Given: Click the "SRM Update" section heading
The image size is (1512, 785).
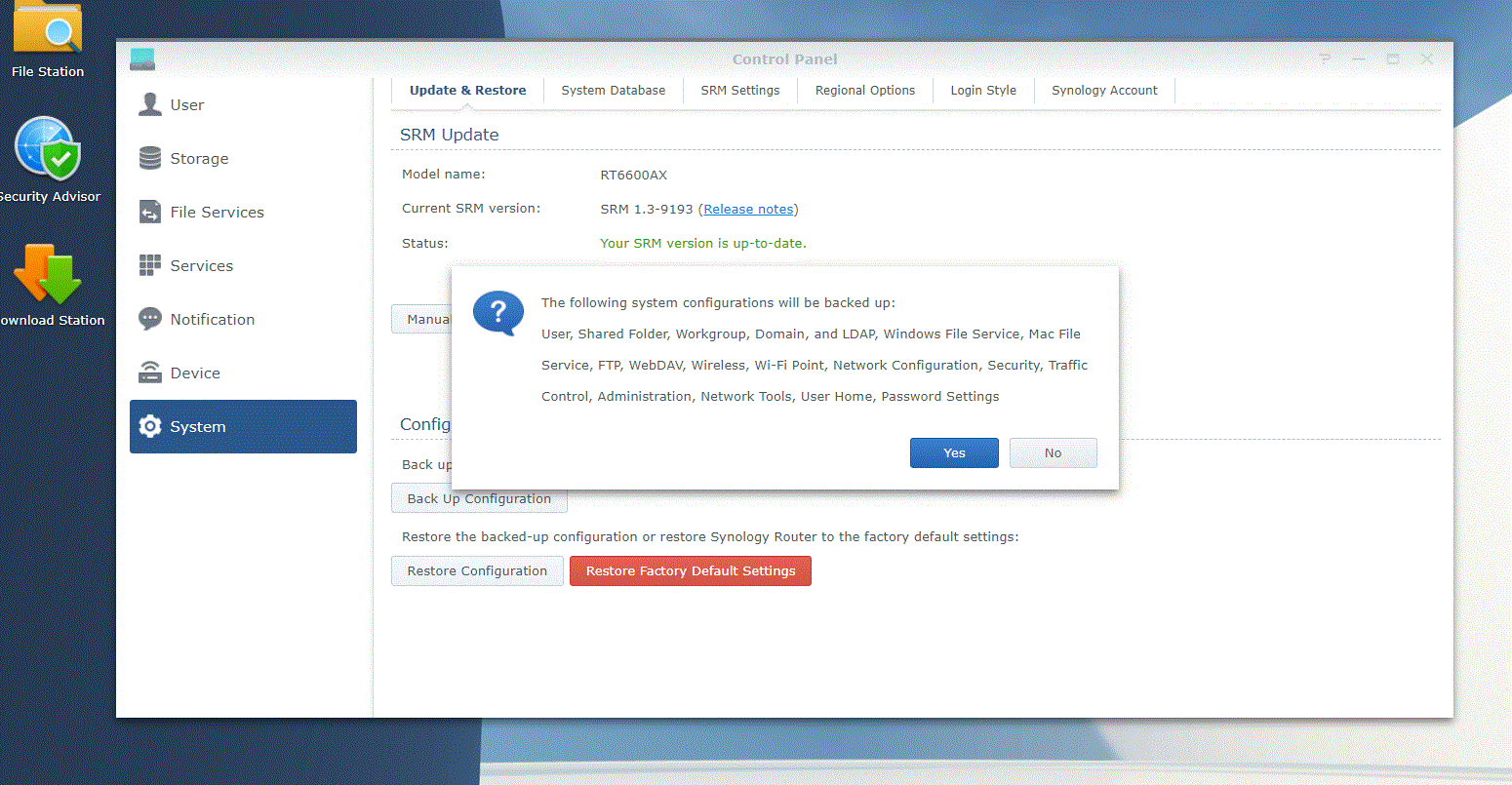Looking at the screenshot, I should 450,135.
